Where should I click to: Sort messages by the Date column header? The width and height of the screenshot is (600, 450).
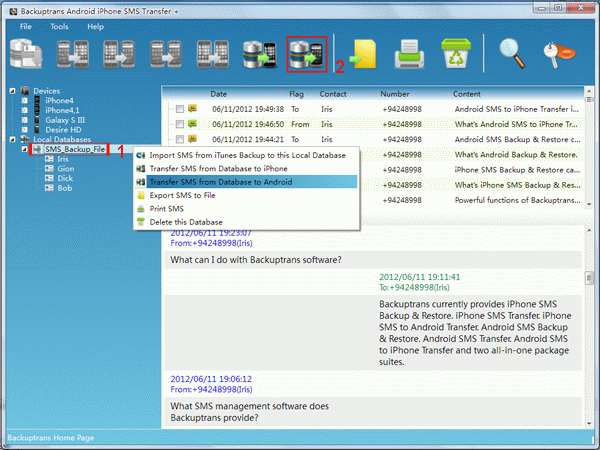click(x=218, y=94)
